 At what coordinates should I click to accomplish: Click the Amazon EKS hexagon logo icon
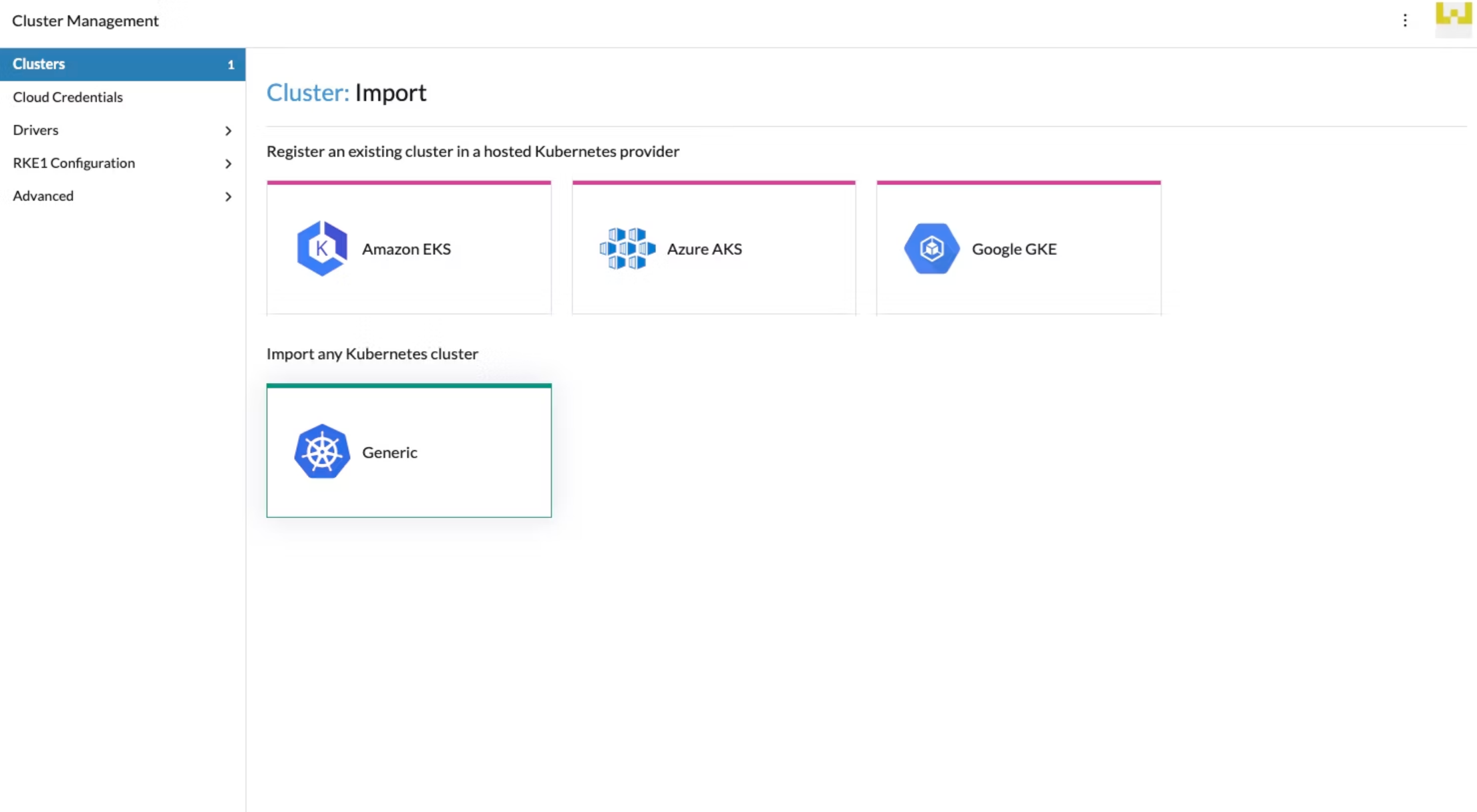tap(322, 249)
